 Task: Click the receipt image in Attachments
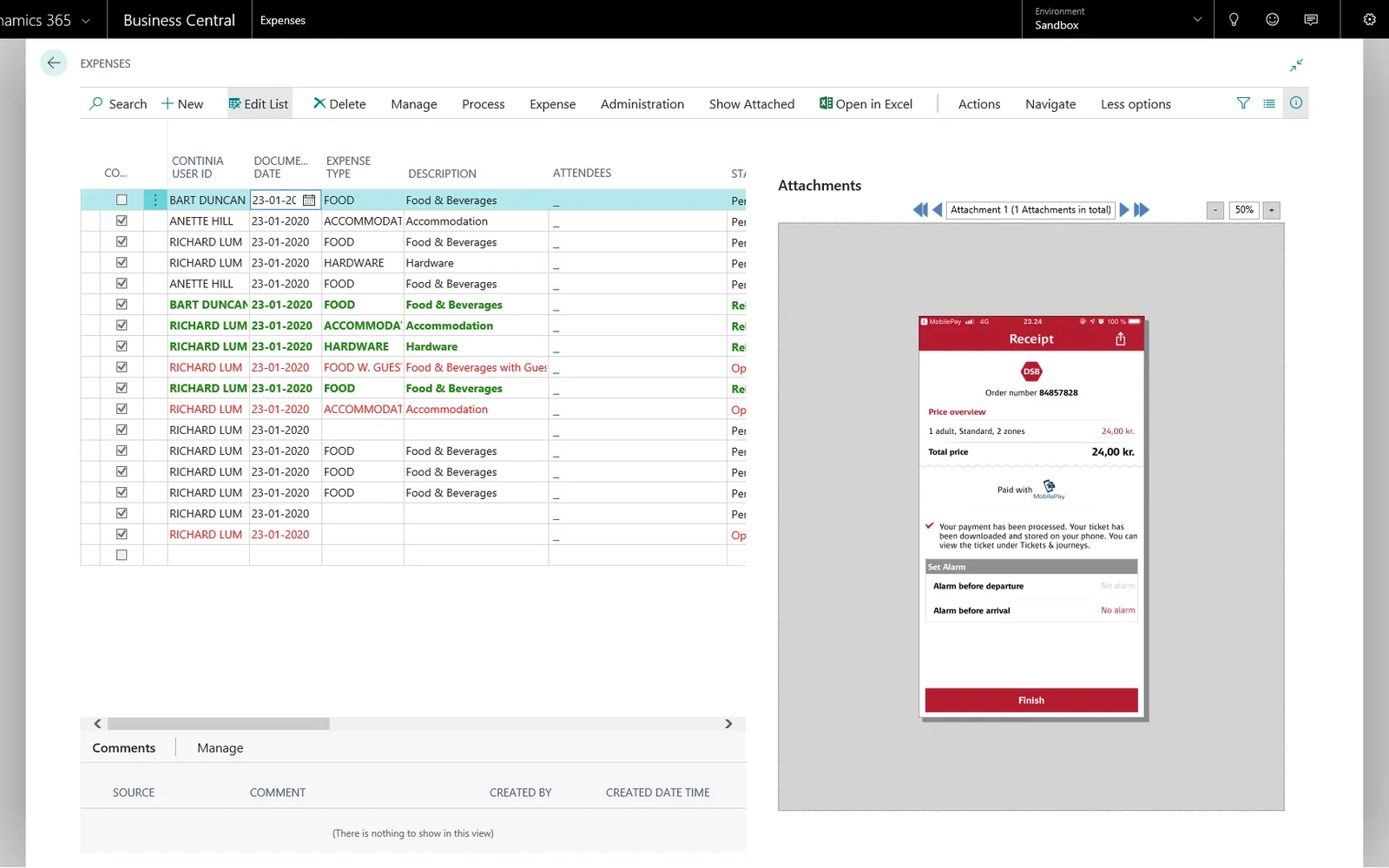1032,518
